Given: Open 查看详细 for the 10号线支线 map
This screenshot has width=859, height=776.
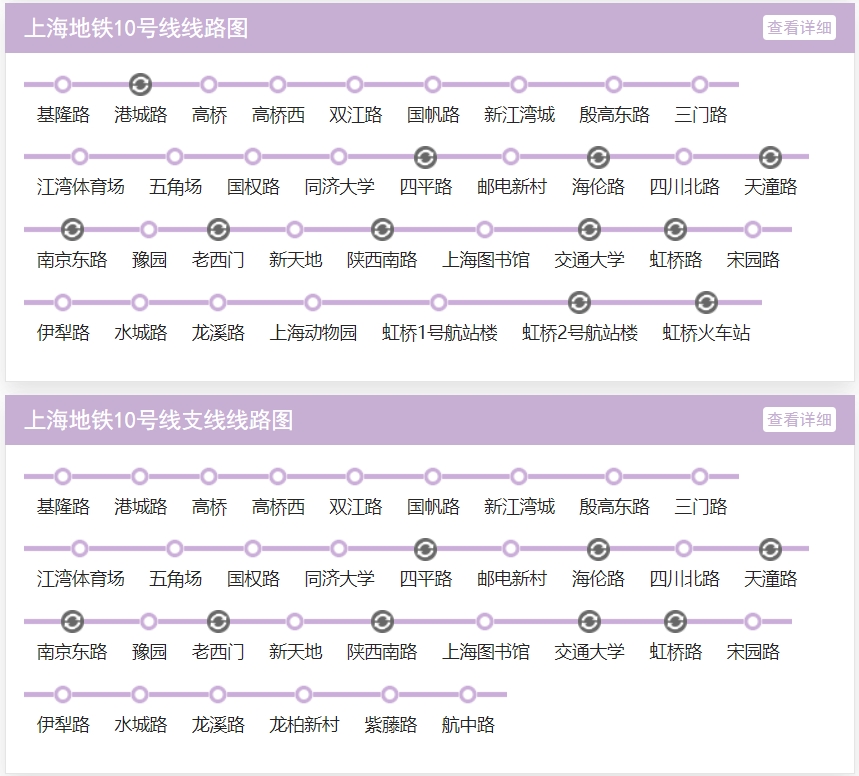Looking at the screenshot, I should (799, 420).
